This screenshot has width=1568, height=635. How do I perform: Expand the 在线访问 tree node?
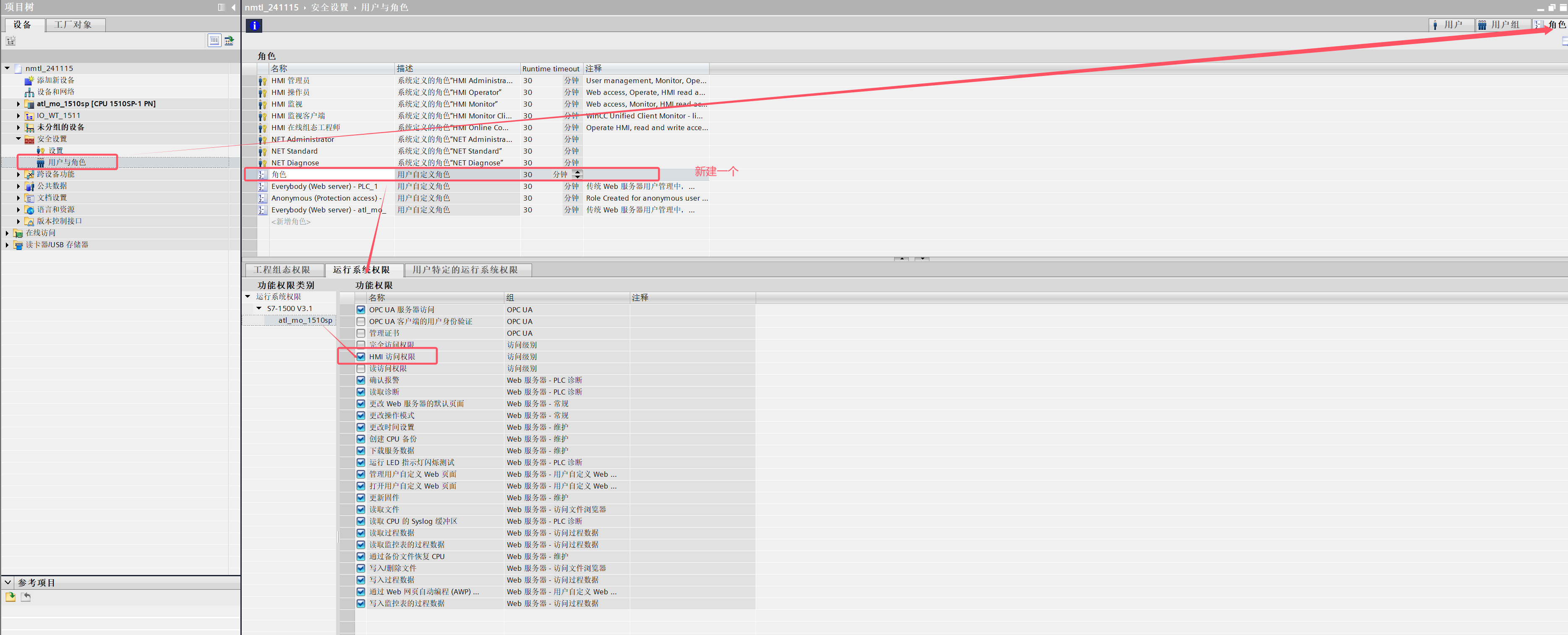click(x=7, y=233)
